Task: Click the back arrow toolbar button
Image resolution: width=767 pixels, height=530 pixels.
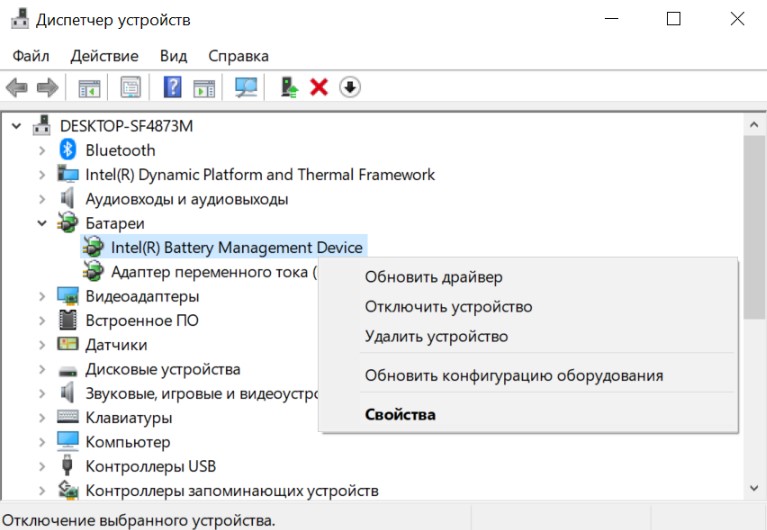Action: coord(17,88)
